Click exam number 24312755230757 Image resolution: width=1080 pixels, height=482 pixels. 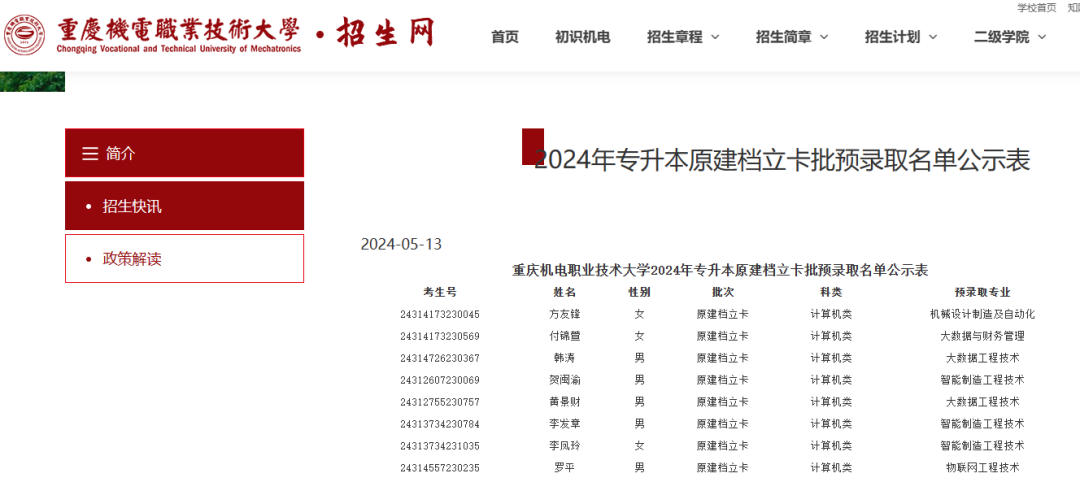[439, 402]
